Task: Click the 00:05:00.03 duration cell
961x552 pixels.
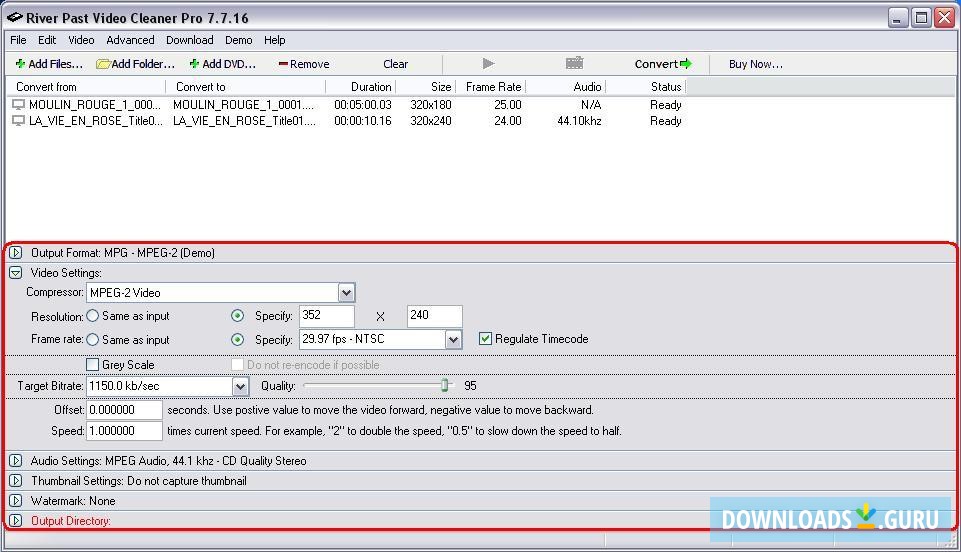Action: pyautogui.click(x=363, y=105)
